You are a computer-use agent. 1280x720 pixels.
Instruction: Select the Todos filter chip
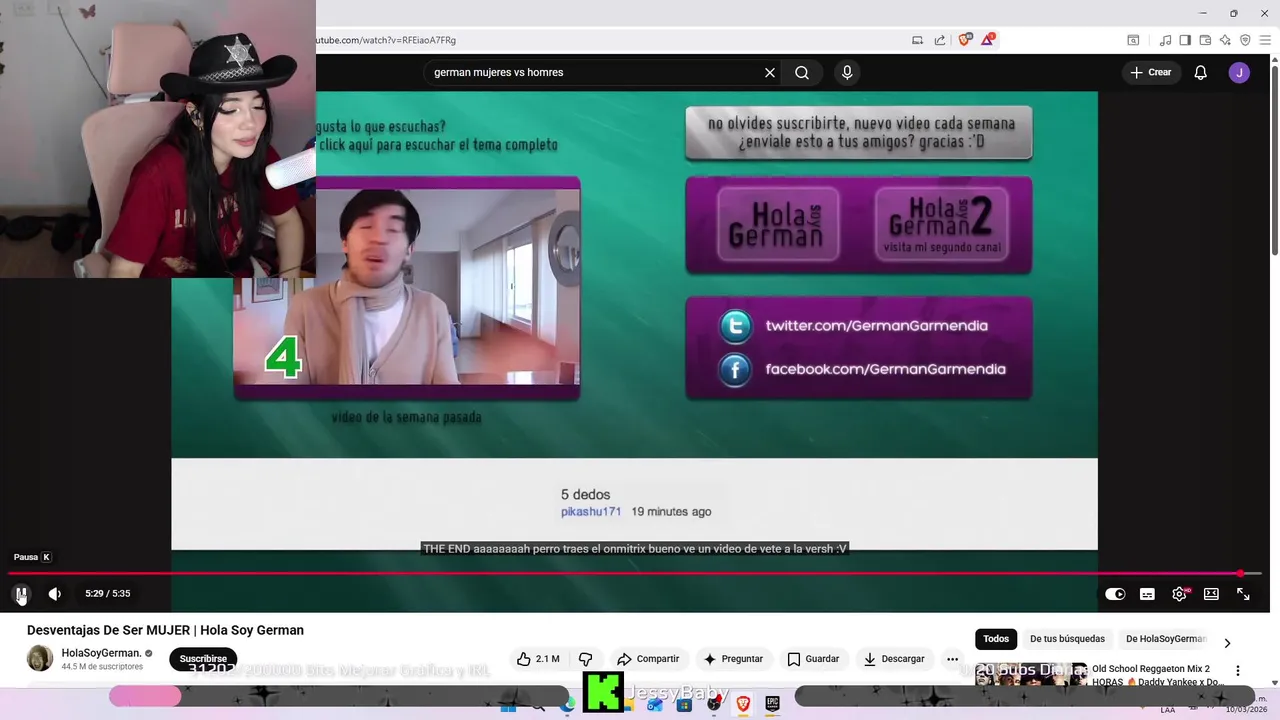[x=996, y=639]
